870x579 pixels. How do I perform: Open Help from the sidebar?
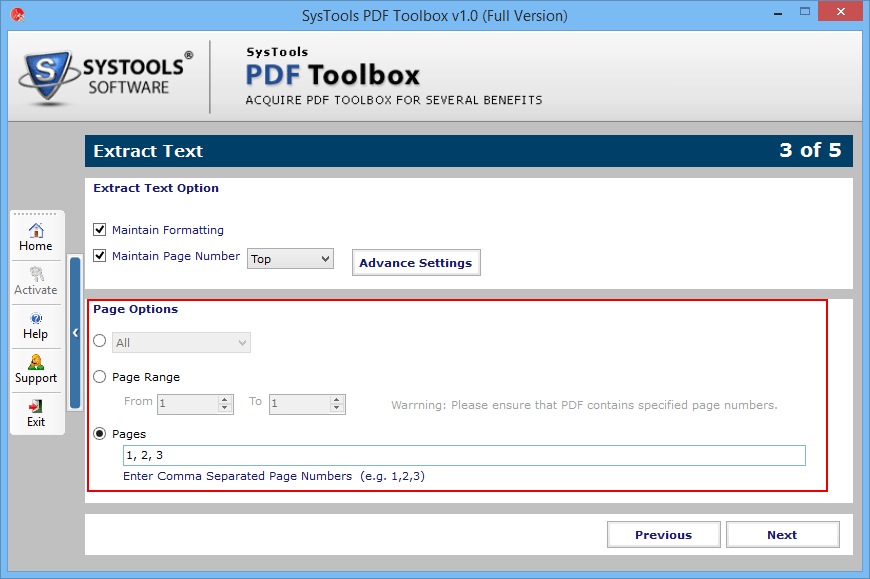pos(36,326)
